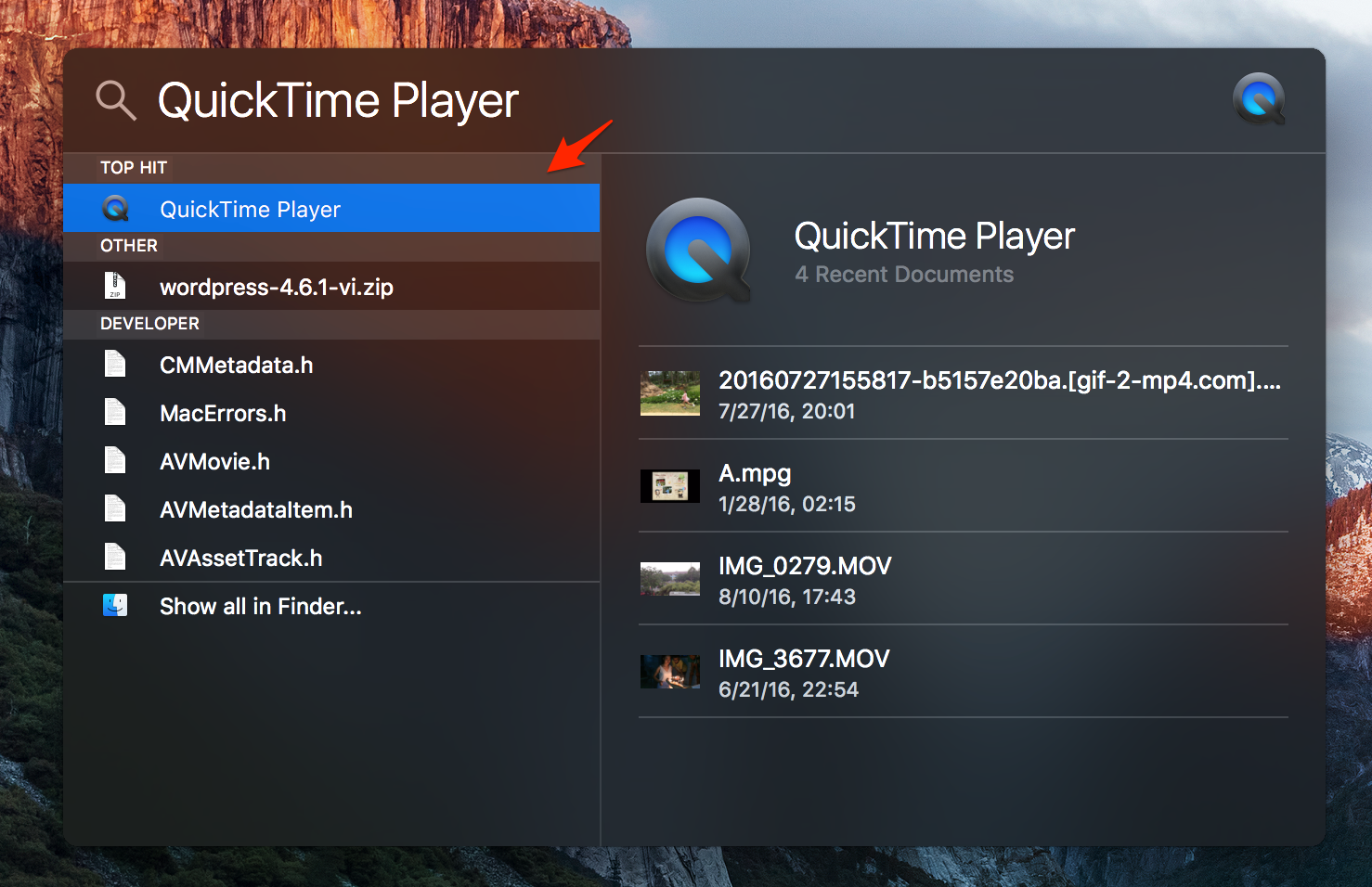This screenshot has width=1372, height=887.
Task: Click the gif-2-mp4 video thumbnail
Action: pos(670,393)
